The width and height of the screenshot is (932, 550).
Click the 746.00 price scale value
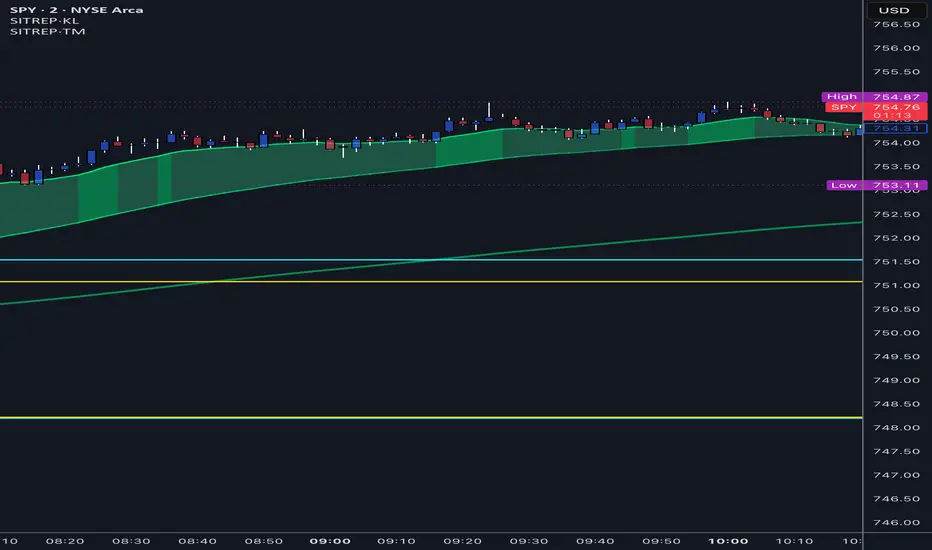896,523
